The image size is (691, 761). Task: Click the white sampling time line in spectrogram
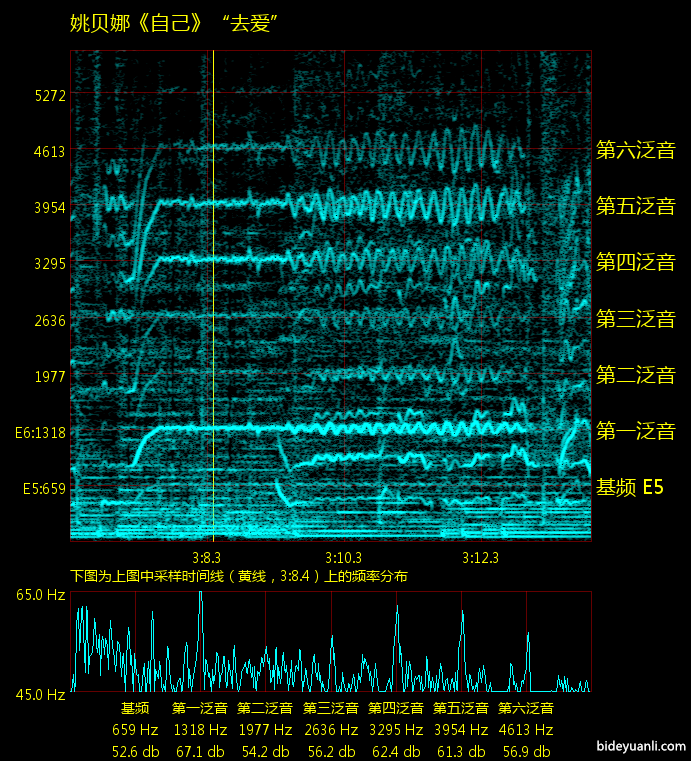[214, 300]
